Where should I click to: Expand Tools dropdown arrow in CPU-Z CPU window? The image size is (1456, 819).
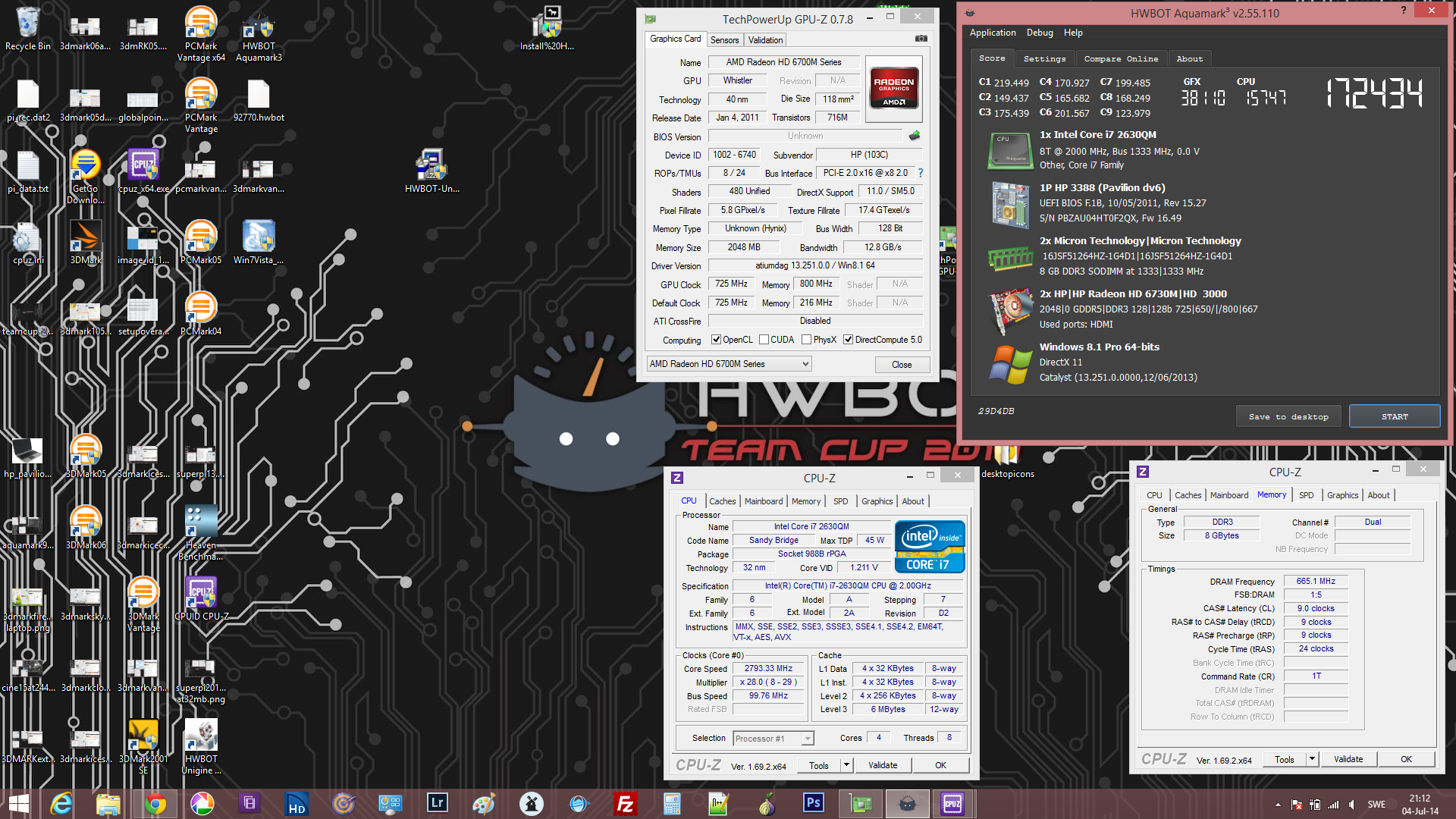coord(846,765)
